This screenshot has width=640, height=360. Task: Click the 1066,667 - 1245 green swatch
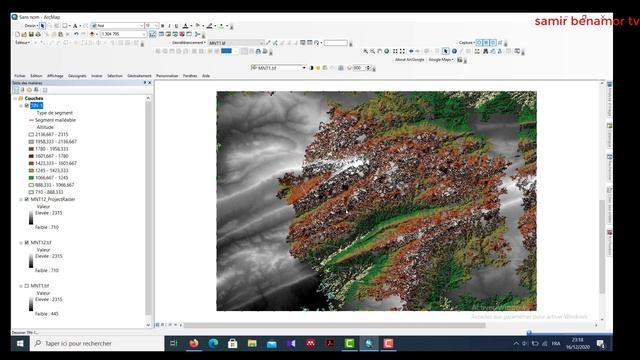(x=31, y=178)
